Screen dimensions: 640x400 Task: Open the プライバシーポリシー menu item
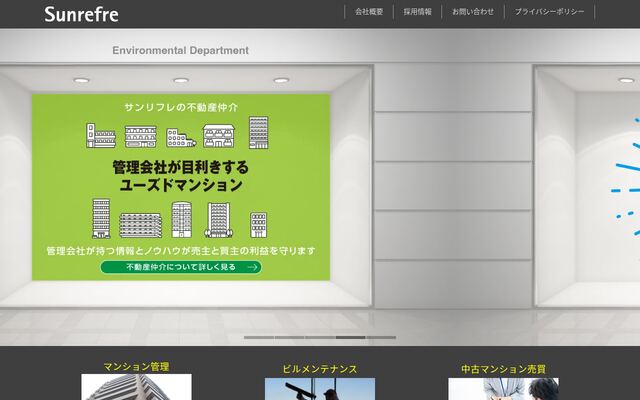click(549, 12)
